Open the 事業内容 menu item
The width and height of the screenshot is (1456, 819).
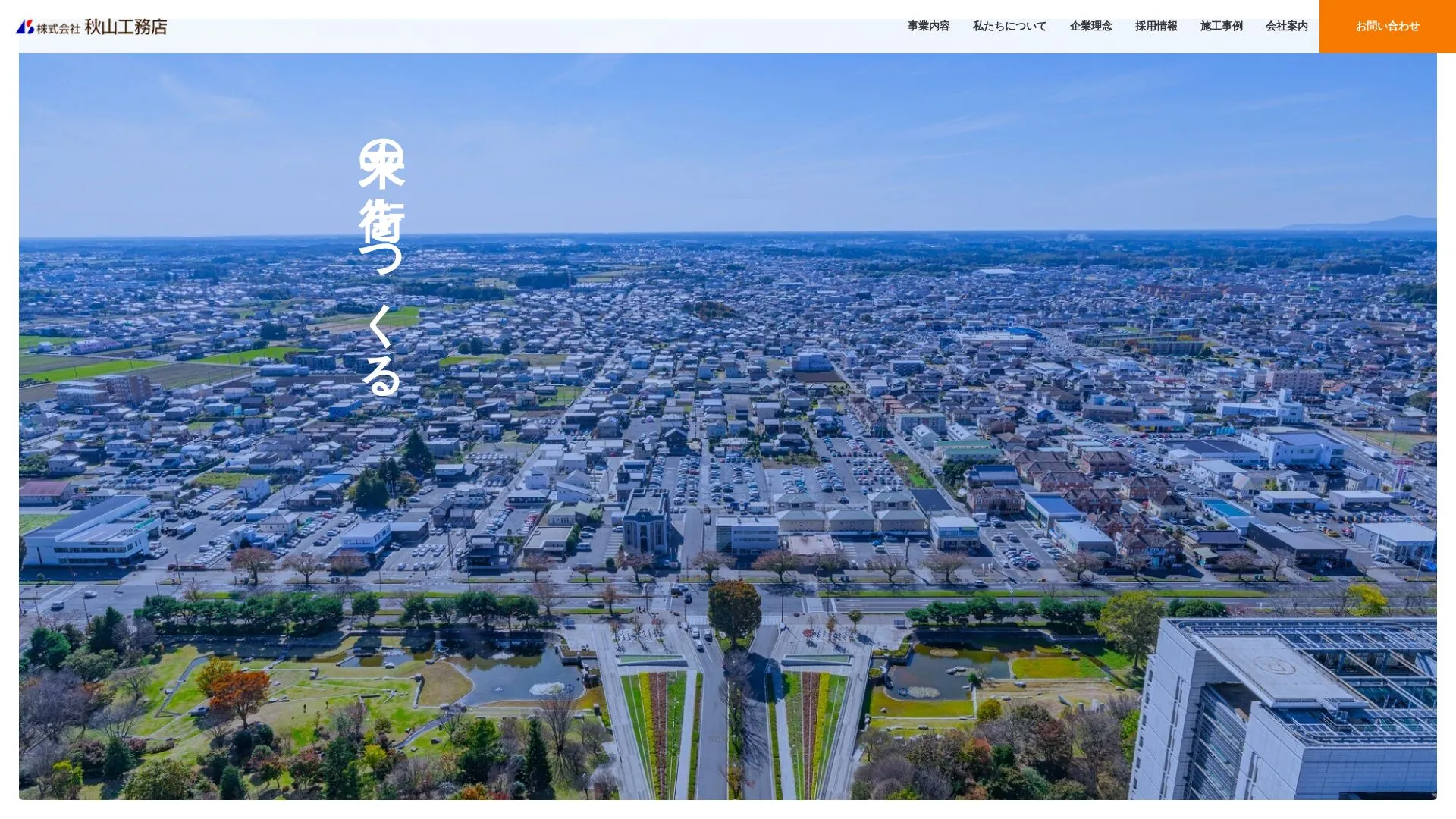point(928,26)
